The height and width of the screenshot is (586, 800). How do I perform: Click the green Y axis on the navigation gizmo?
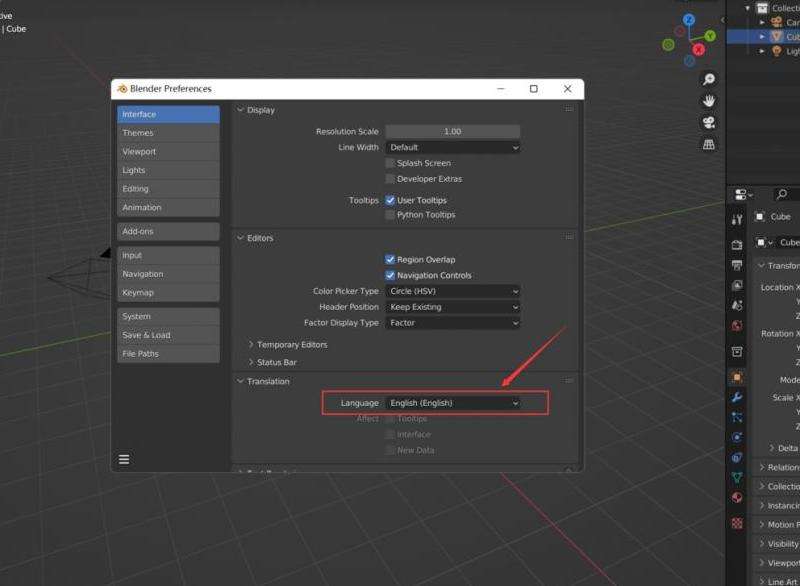(710, 36)
